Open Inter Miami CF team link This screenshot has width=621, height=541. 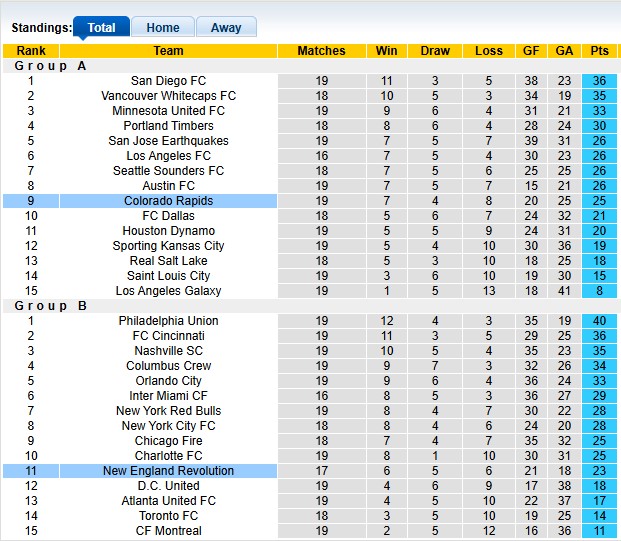168,396
